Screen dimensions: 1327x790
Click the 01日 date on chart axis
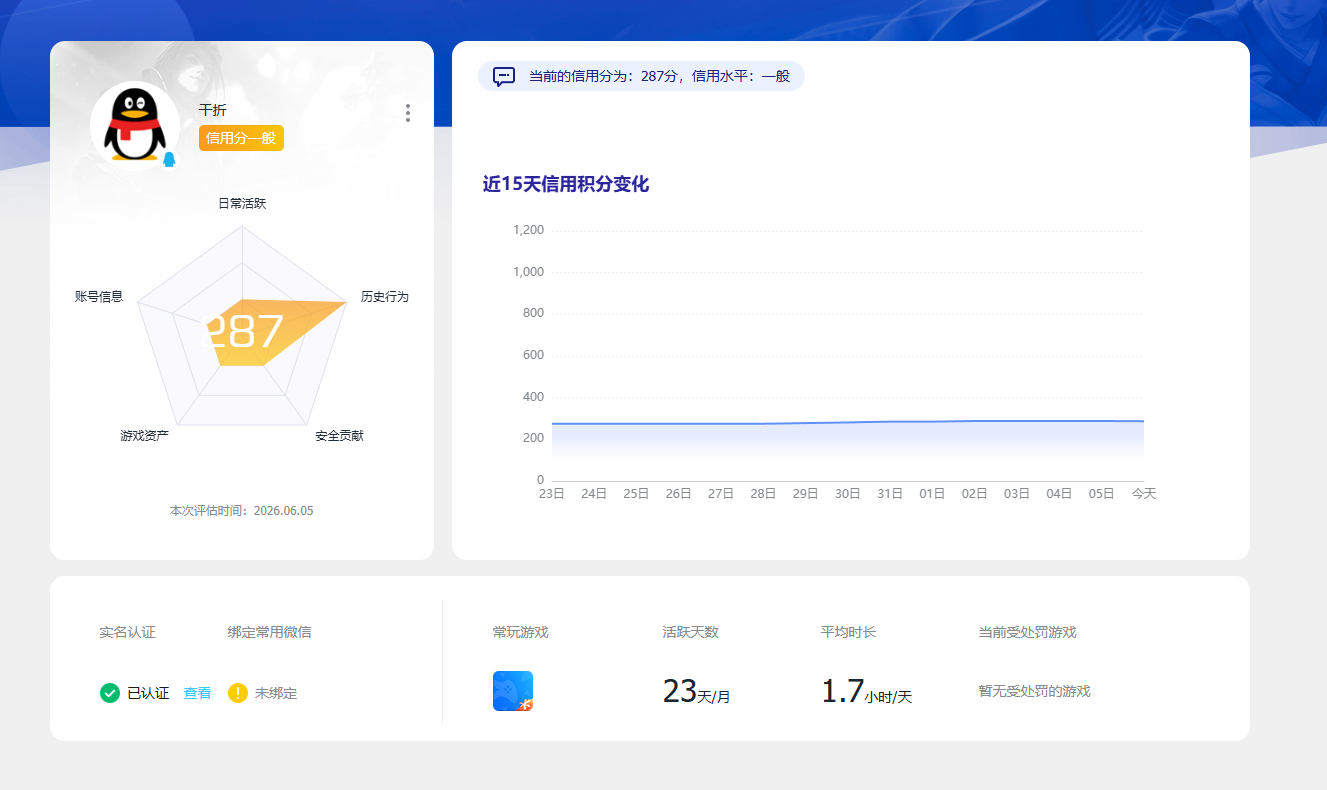932,494
